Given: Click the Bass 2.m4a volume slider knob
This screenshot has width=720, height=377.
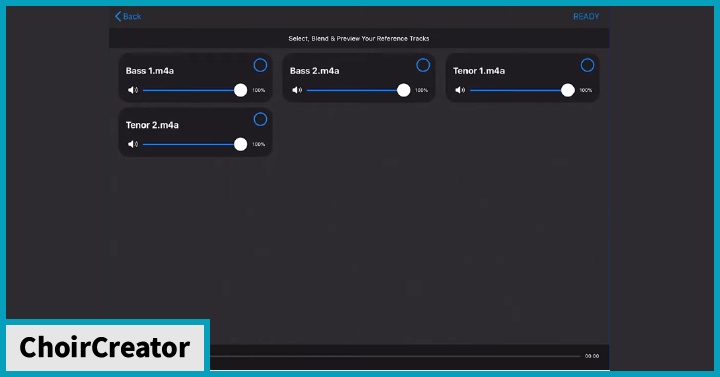Looking at the screenshot, I should click(404, 90).
